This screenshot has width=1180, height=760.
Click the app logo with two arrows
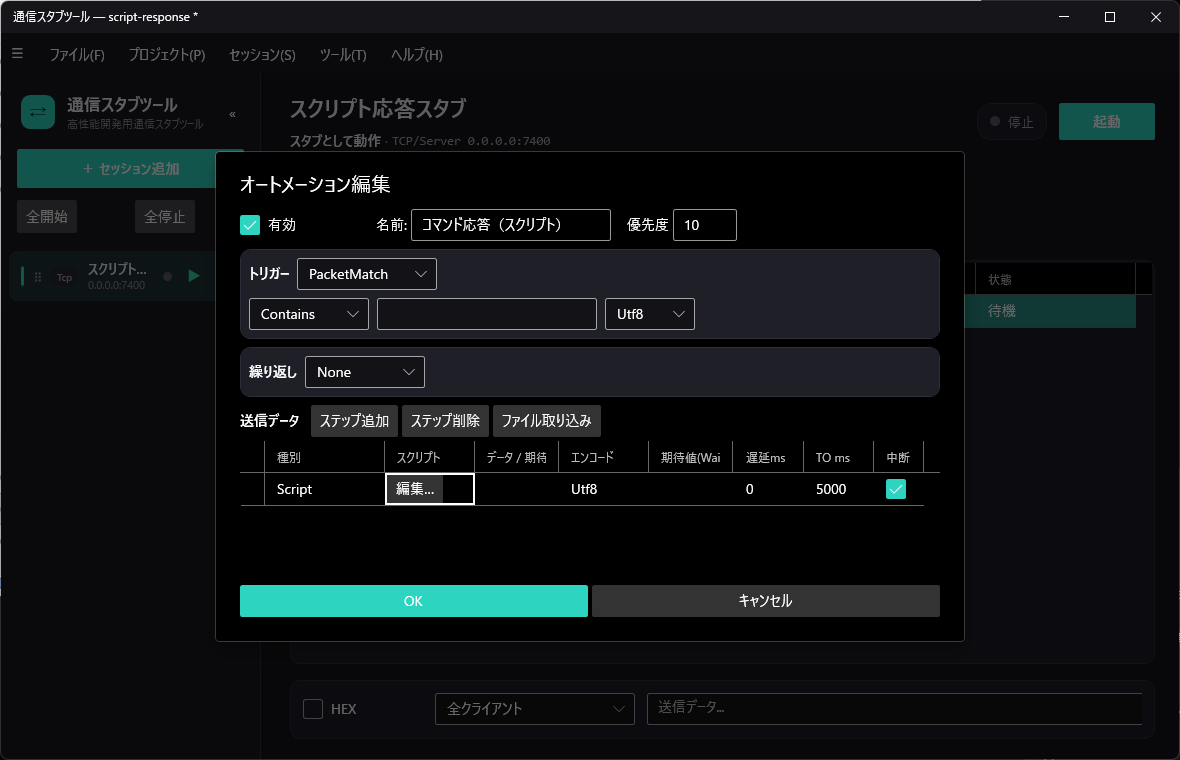(x=38, y=112)
